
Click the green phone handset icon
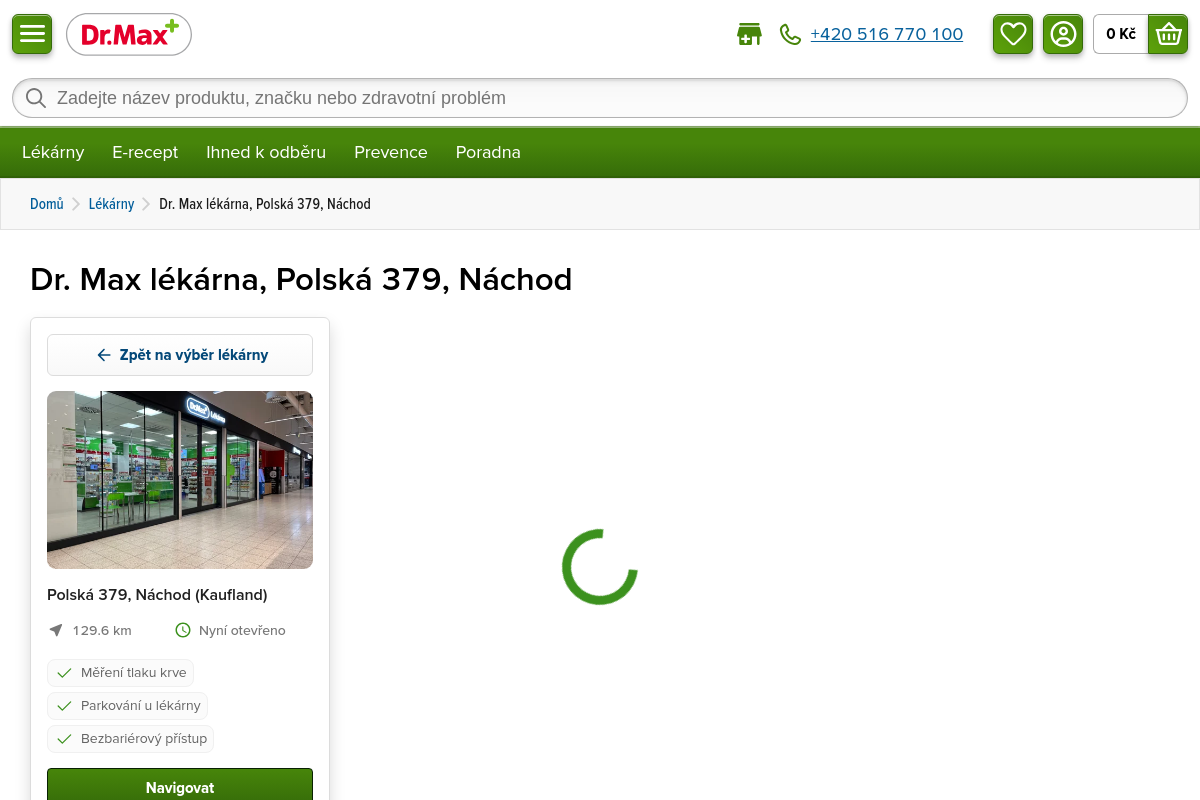[x=790, y=35]
